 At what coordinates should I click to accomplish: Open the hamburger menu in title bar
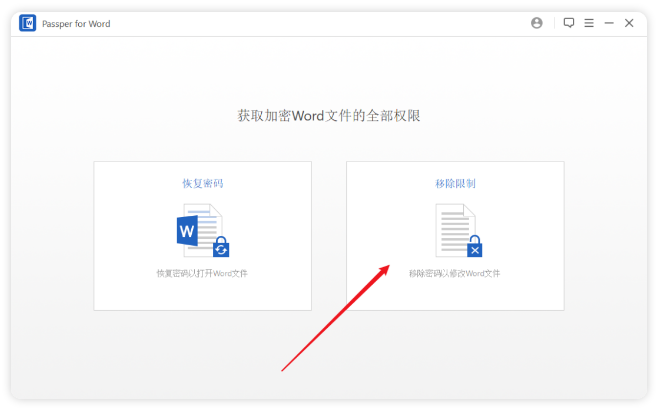pyautogui.click(x=589, y=23)
